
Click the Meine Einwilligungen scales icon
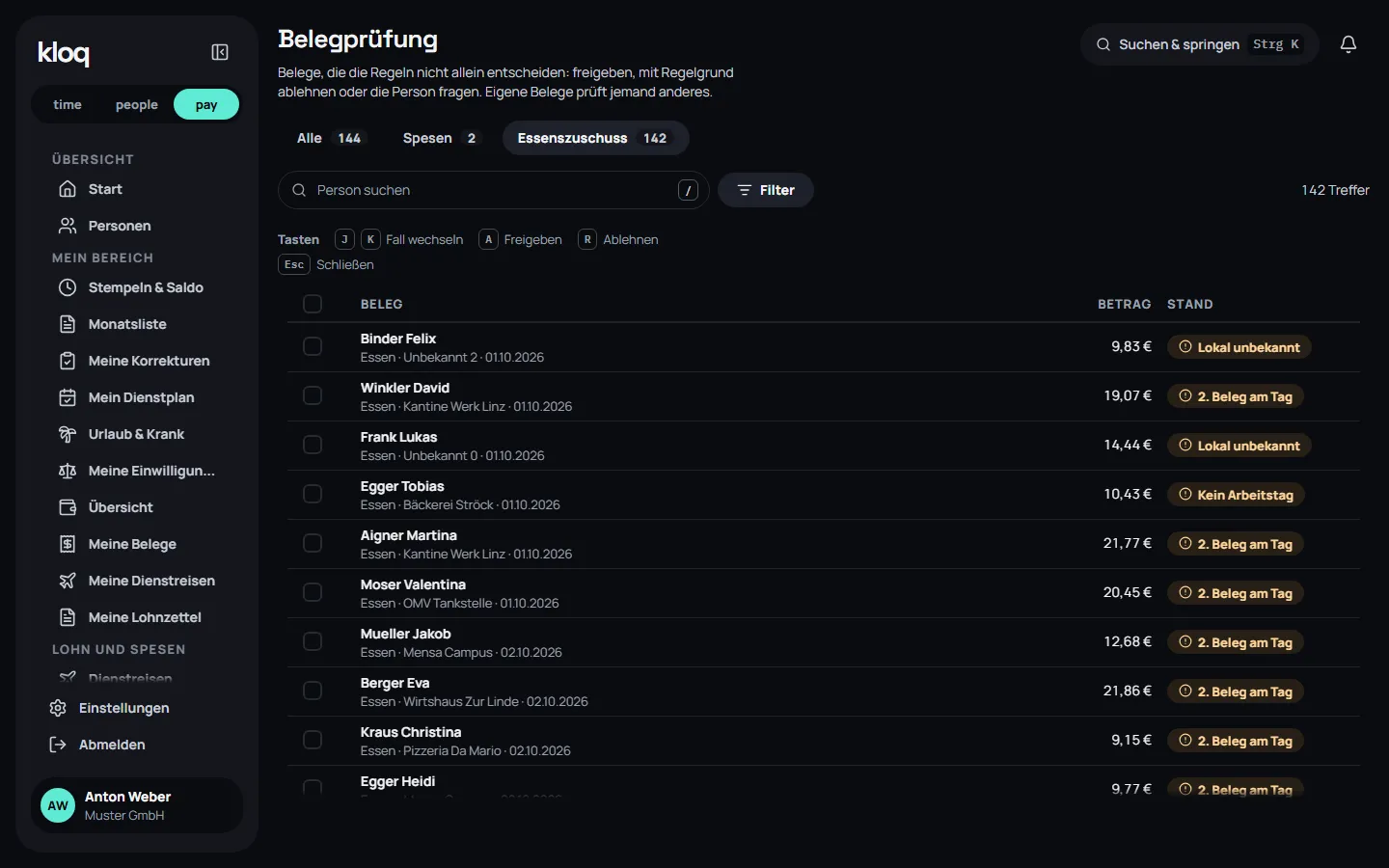[x=68, y=471]
